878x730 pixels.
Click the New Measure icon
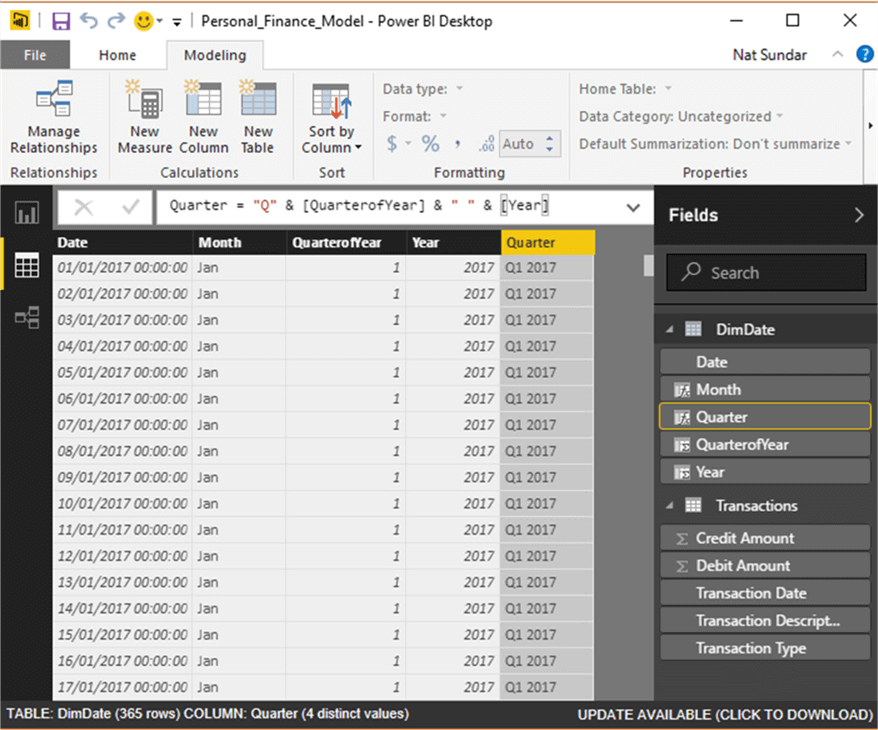coord(144,118)
